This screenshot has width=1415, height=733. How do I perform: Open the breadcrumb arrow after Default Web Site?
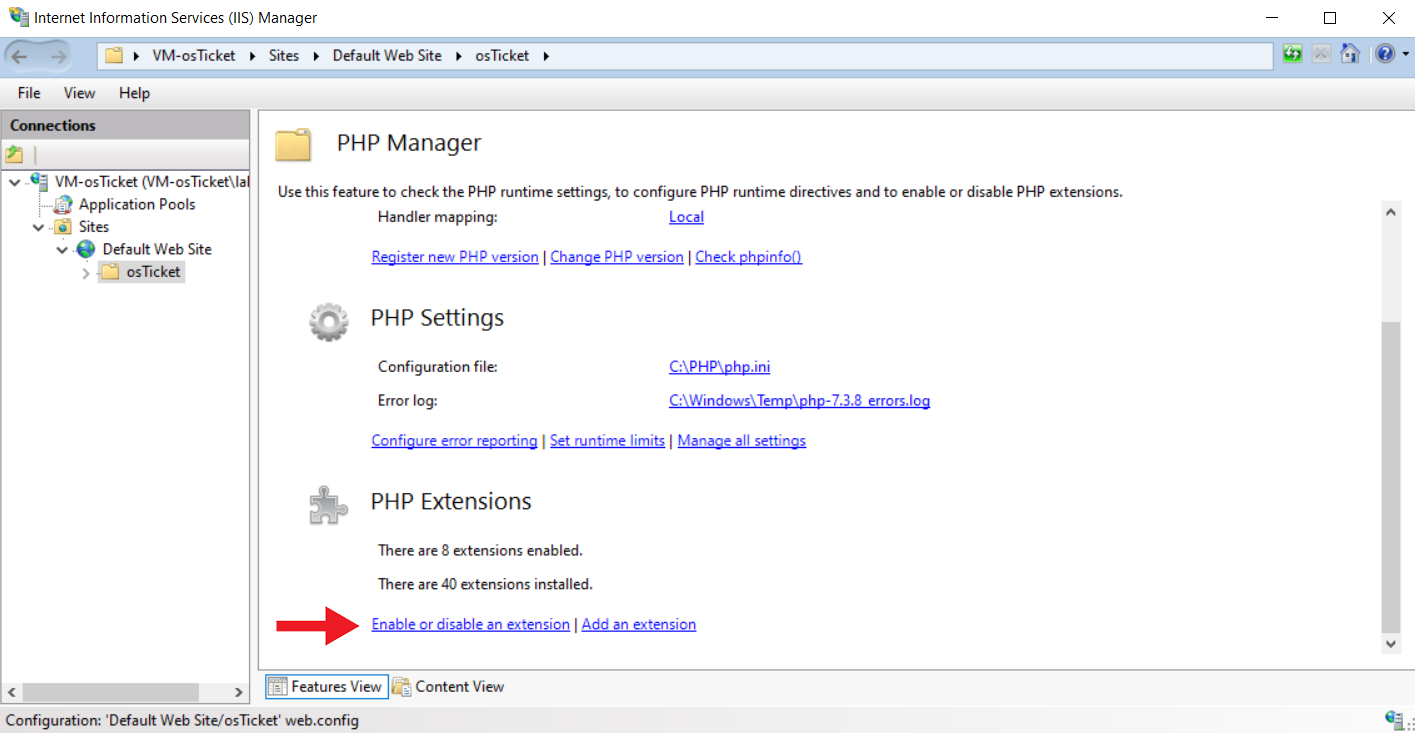pyautogui.click(x=458, y=56)
